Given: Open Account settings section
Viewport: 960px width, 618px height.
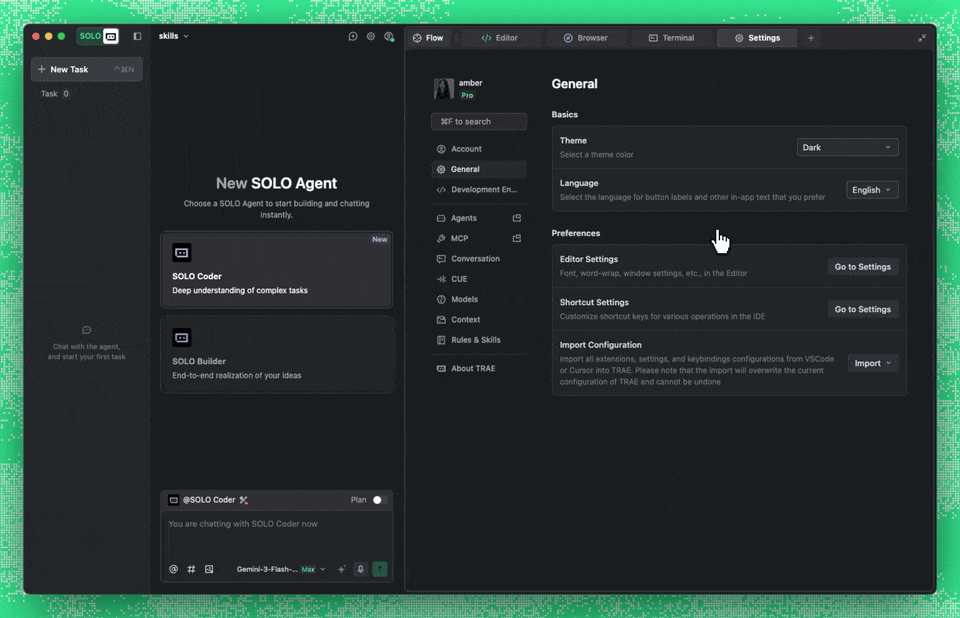Looking at the screenshot, I should 479,149.
